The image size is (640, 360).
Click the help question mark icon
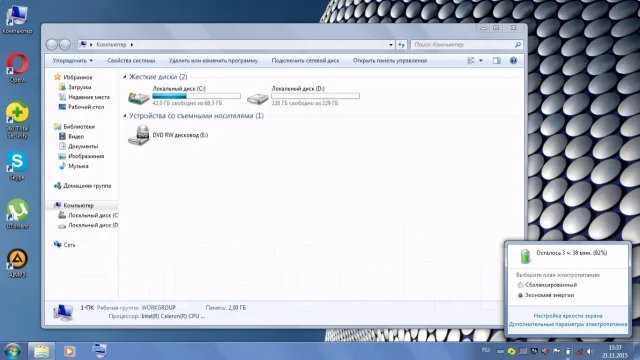[513, 60]
